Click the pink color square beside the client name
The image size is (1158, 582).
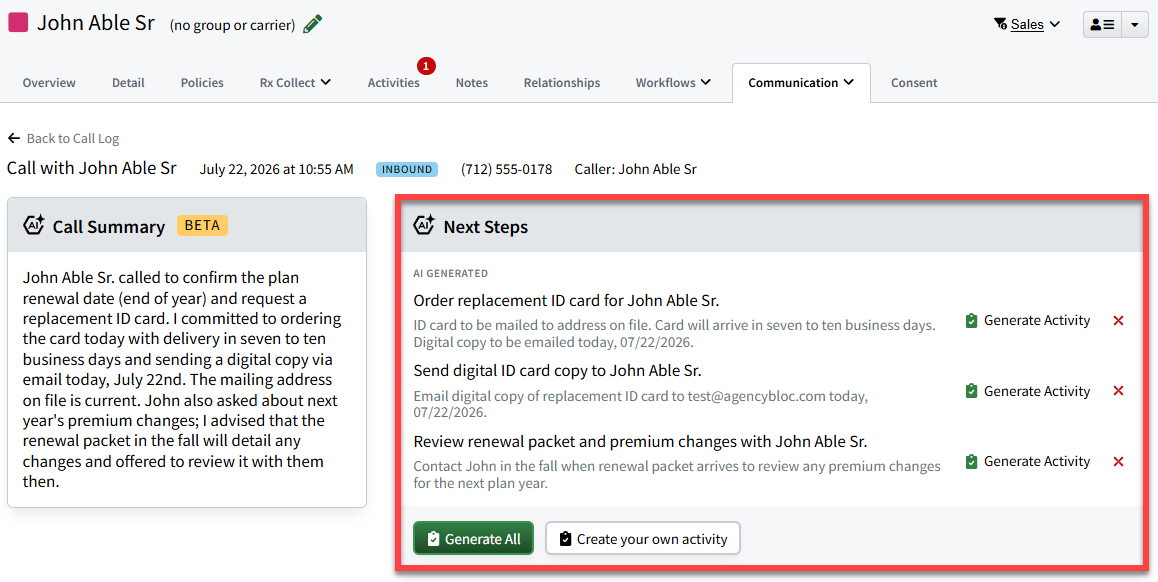[18, 22]
